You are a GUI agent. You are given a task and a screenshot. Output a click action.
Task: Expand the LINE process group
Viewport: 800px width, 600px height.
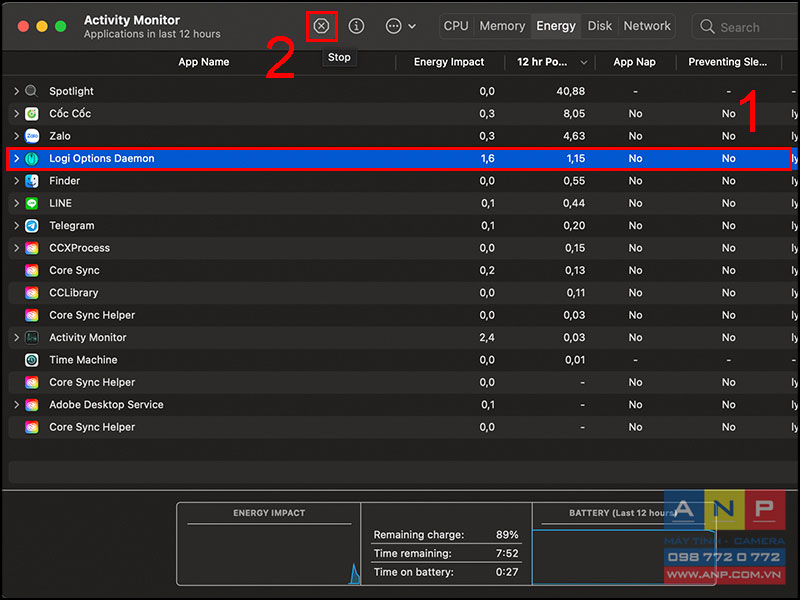[16, 204]
